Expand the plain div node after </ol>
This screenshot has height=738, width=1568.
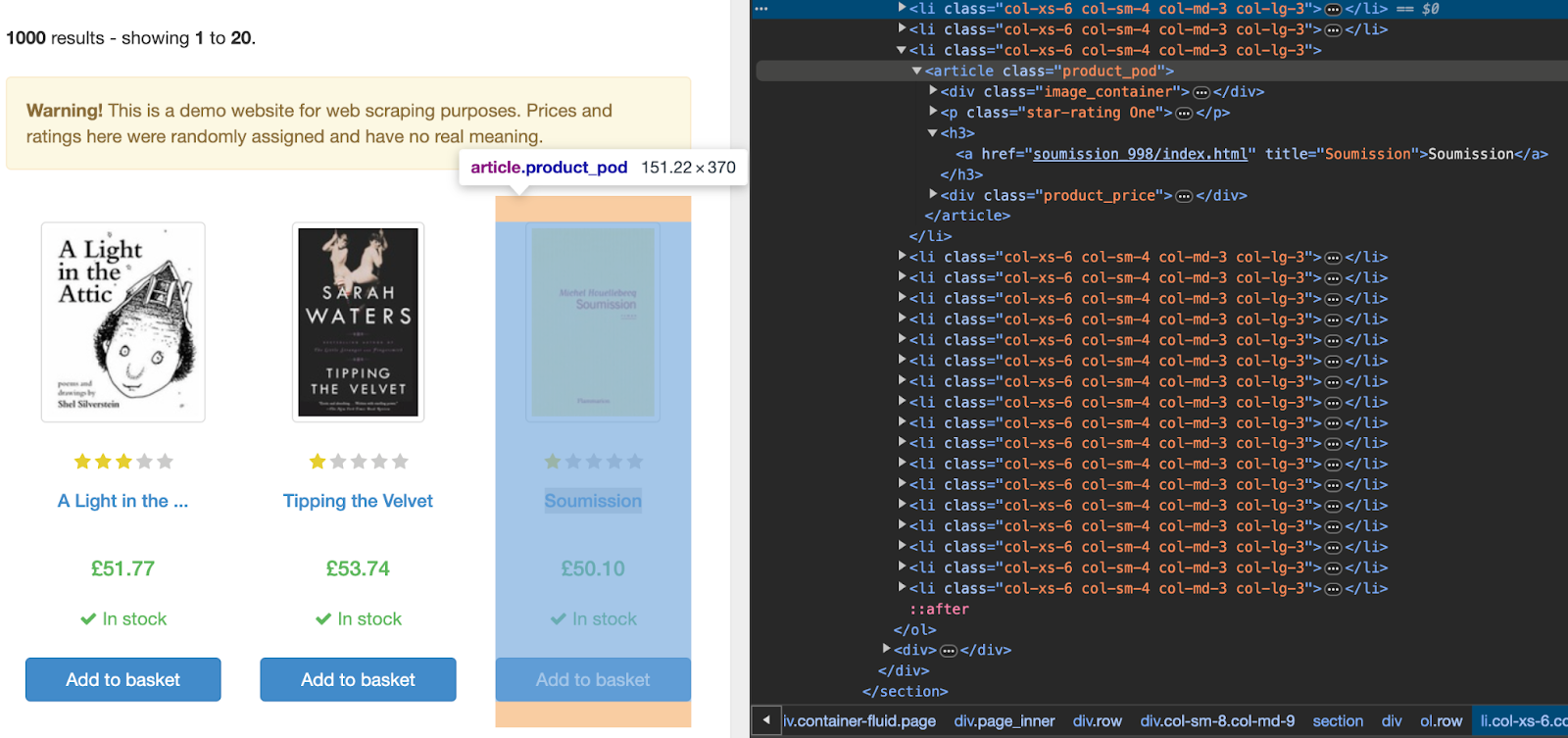(x=886, y=650)
